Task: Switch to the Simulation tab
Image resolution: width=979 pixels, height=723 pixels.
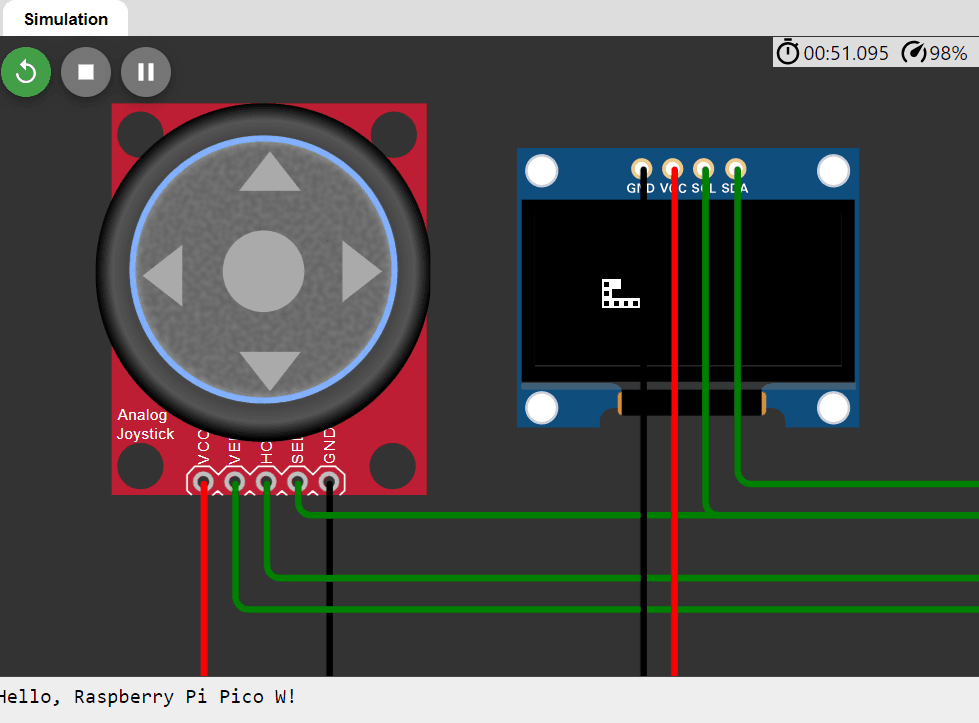Action: point(65,19)
